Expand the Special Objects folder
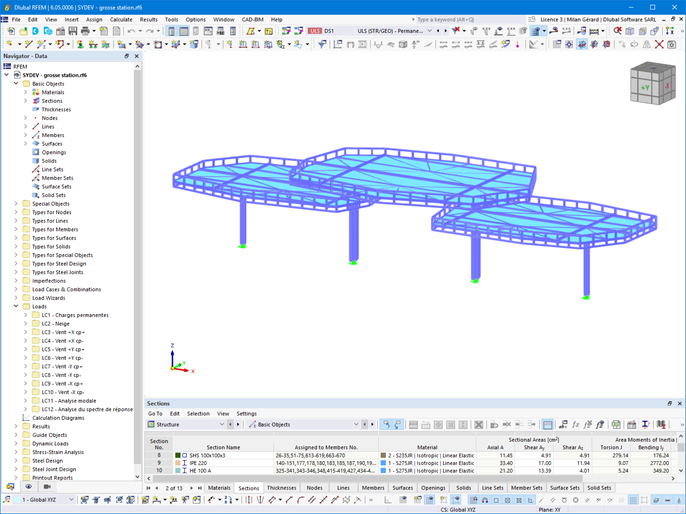This screenshot has height=514, width=686. [x=16, y=203]
